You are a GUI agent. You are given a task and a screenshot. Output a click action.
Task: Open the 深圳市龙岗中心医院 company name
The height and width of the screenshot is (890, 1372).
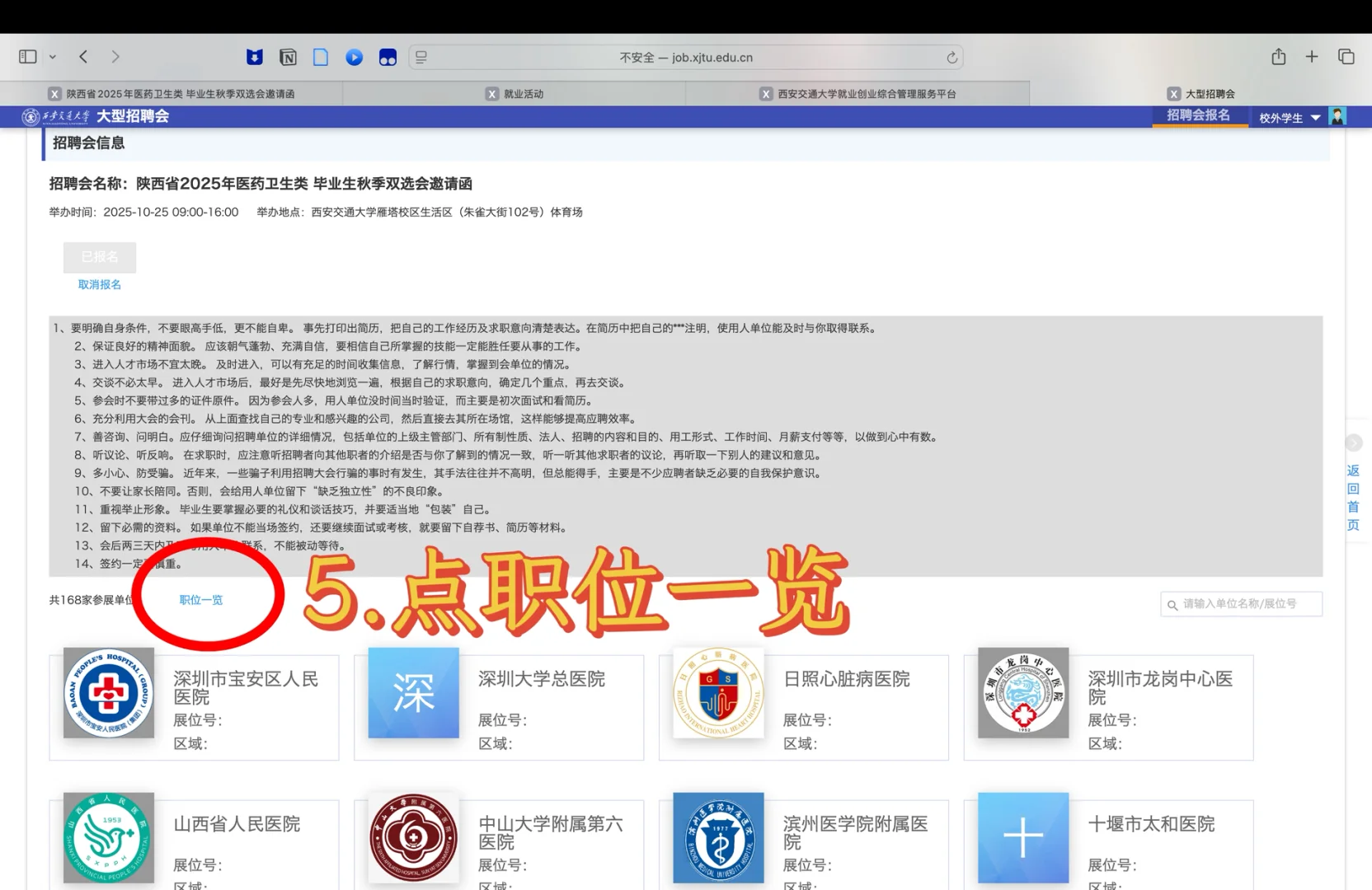click(1160, 687)
